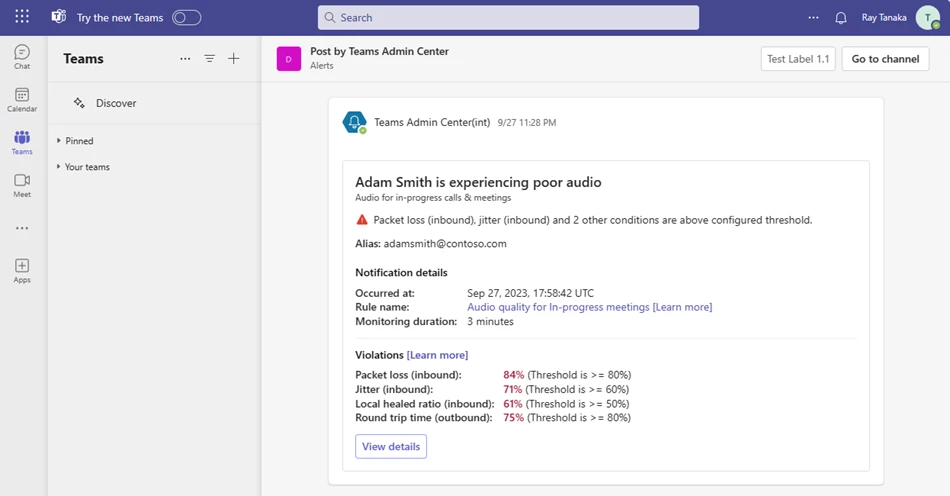This screenshot has height=496, width=950.
Task: Open Audio quality for In-progress meetings link
Action: [x=558, y=307]
